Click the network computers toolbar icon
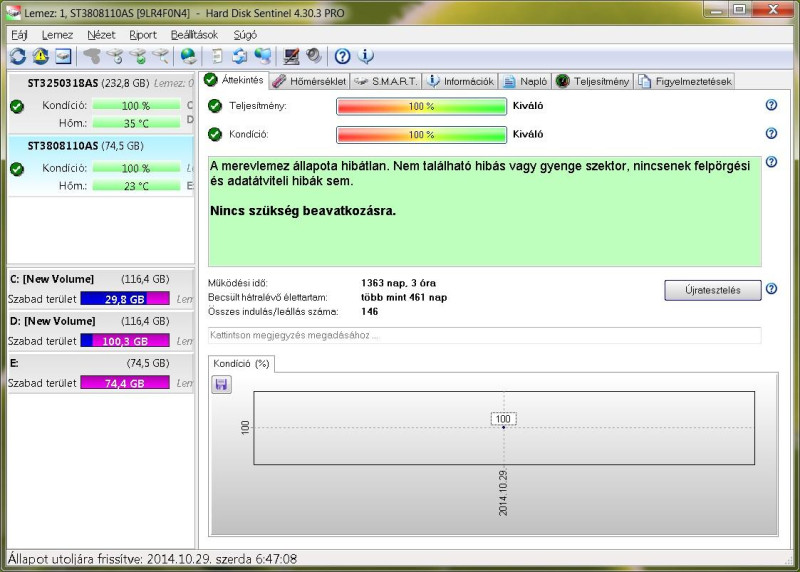Screen dimensions: 800x572 [263, 56]
